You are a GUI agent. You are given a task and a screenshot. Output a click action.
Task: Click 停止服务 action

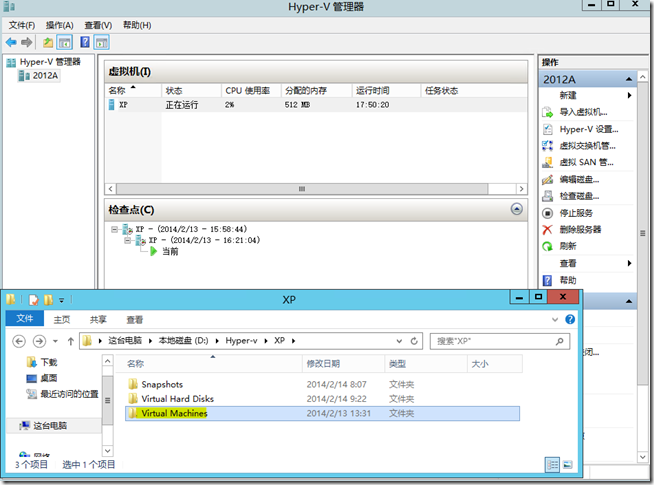tap(576, 213)
